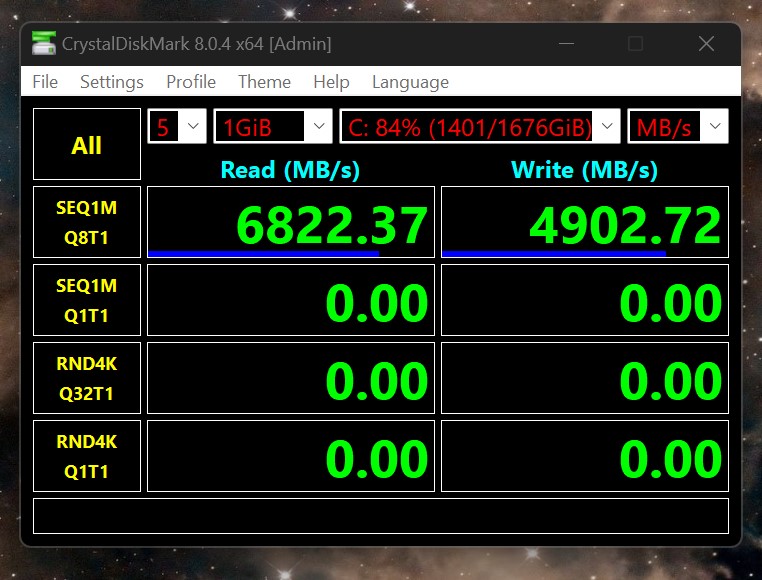762x580 pixels.
Task: Open the Help menu
Action: tap(331, 82)
